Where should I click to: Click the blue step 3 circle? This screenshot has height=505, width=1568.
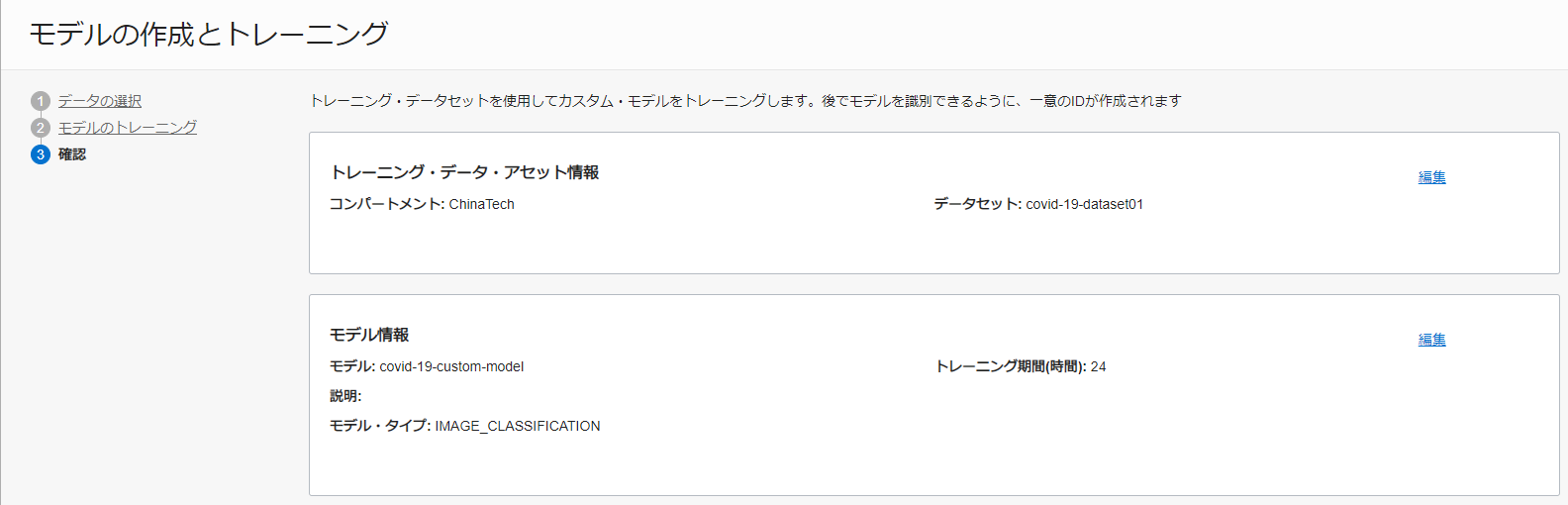coord(40,154)
